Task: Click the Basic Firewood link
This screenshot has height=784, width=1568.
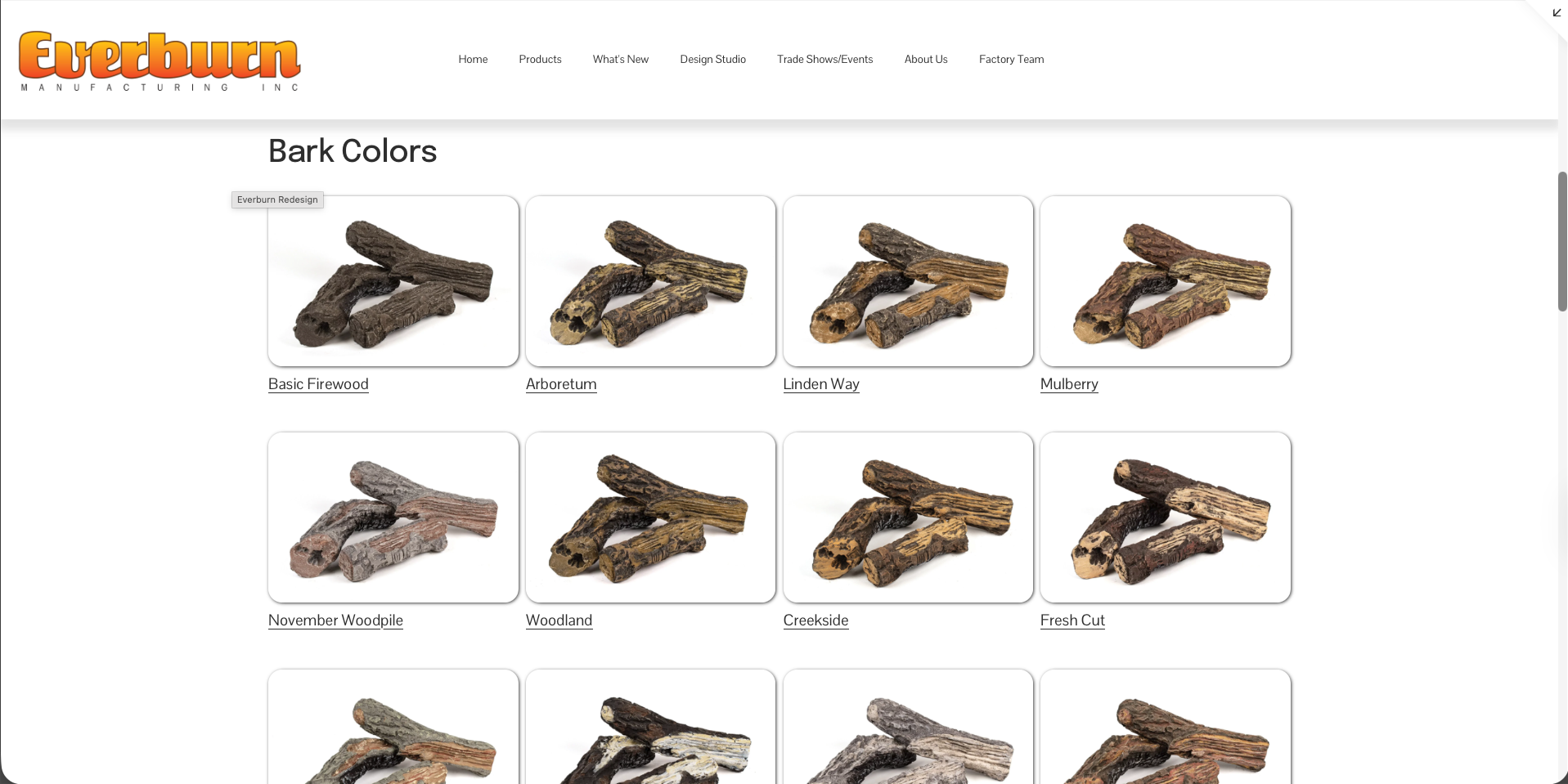Action: pos(318,384)
